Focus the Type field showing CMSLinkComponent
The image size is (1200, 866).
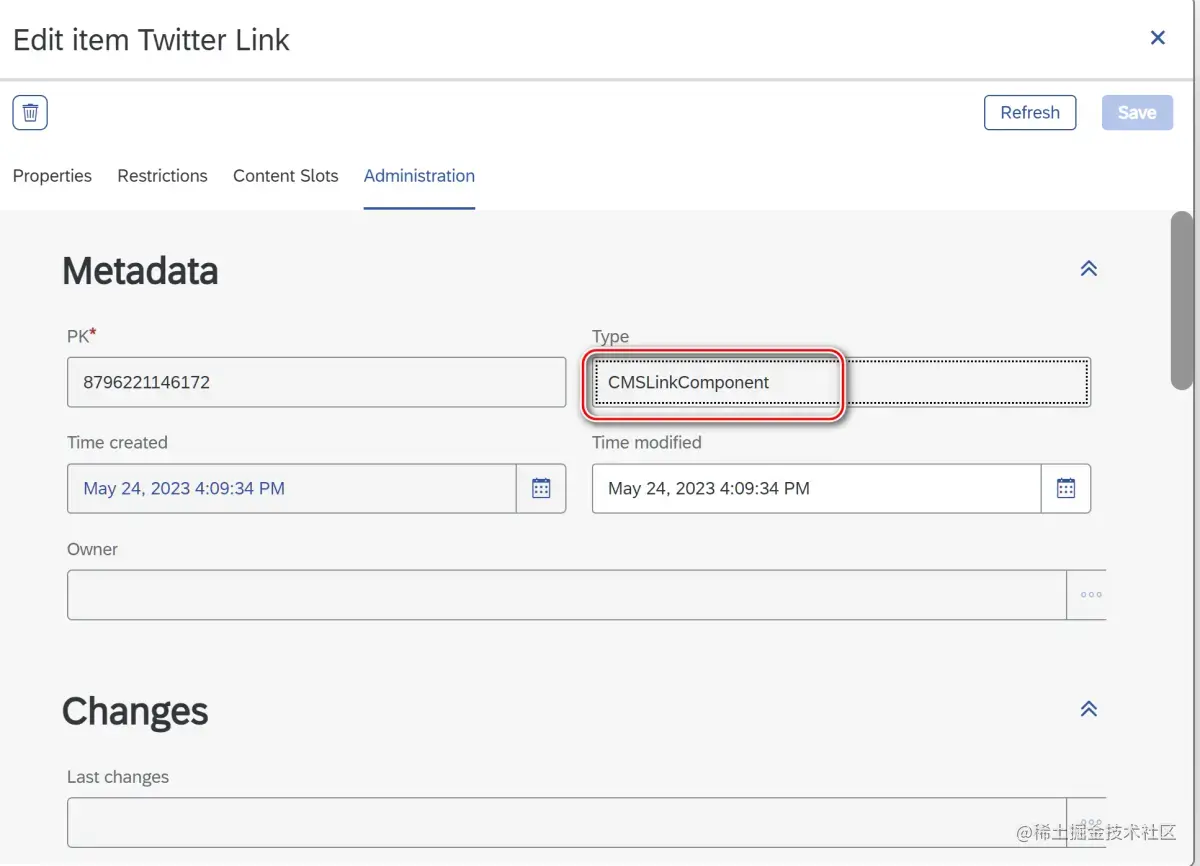tap(840, 382)
